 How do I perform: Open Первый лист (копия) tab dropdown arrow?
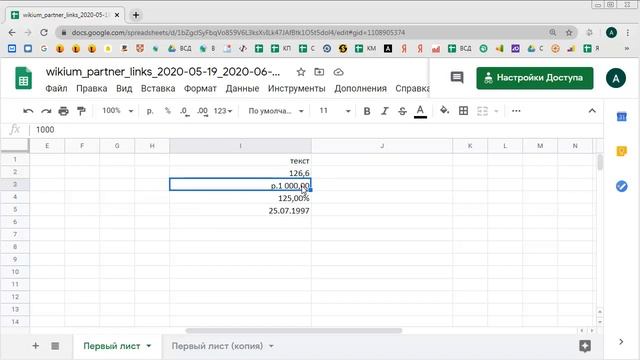pyautogui.click(x=271, y=346)
